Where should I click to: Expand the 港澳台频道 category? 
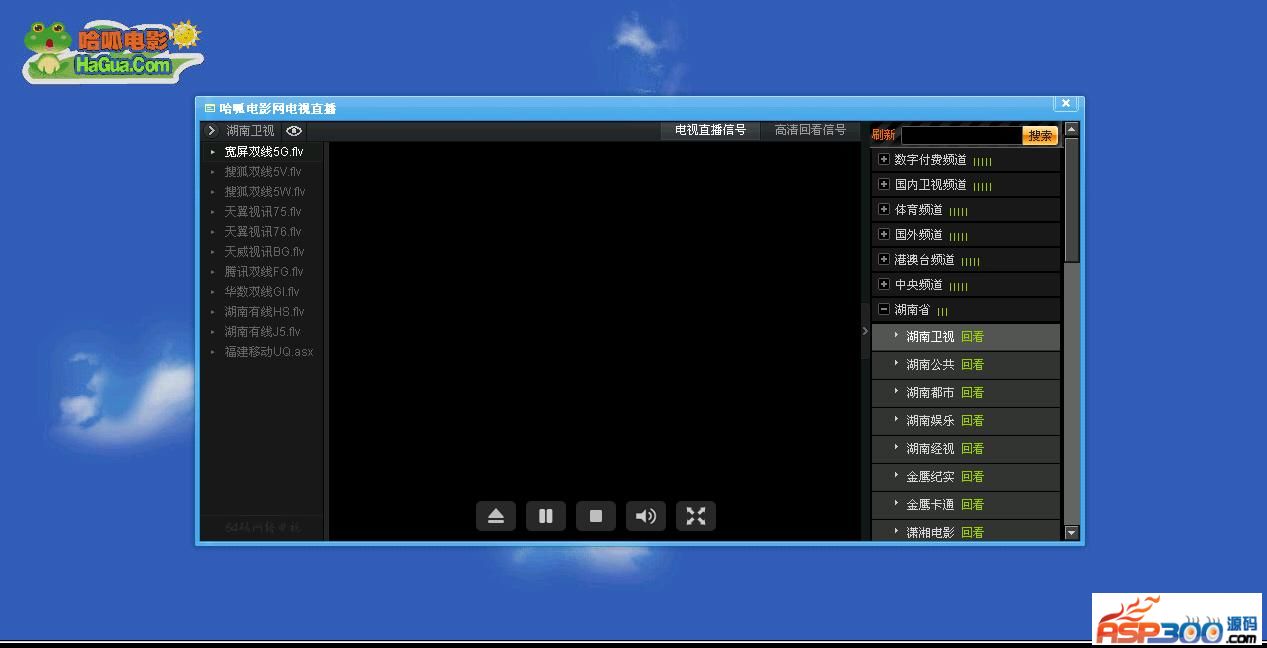pyautogui.click(x=883, y=259)
